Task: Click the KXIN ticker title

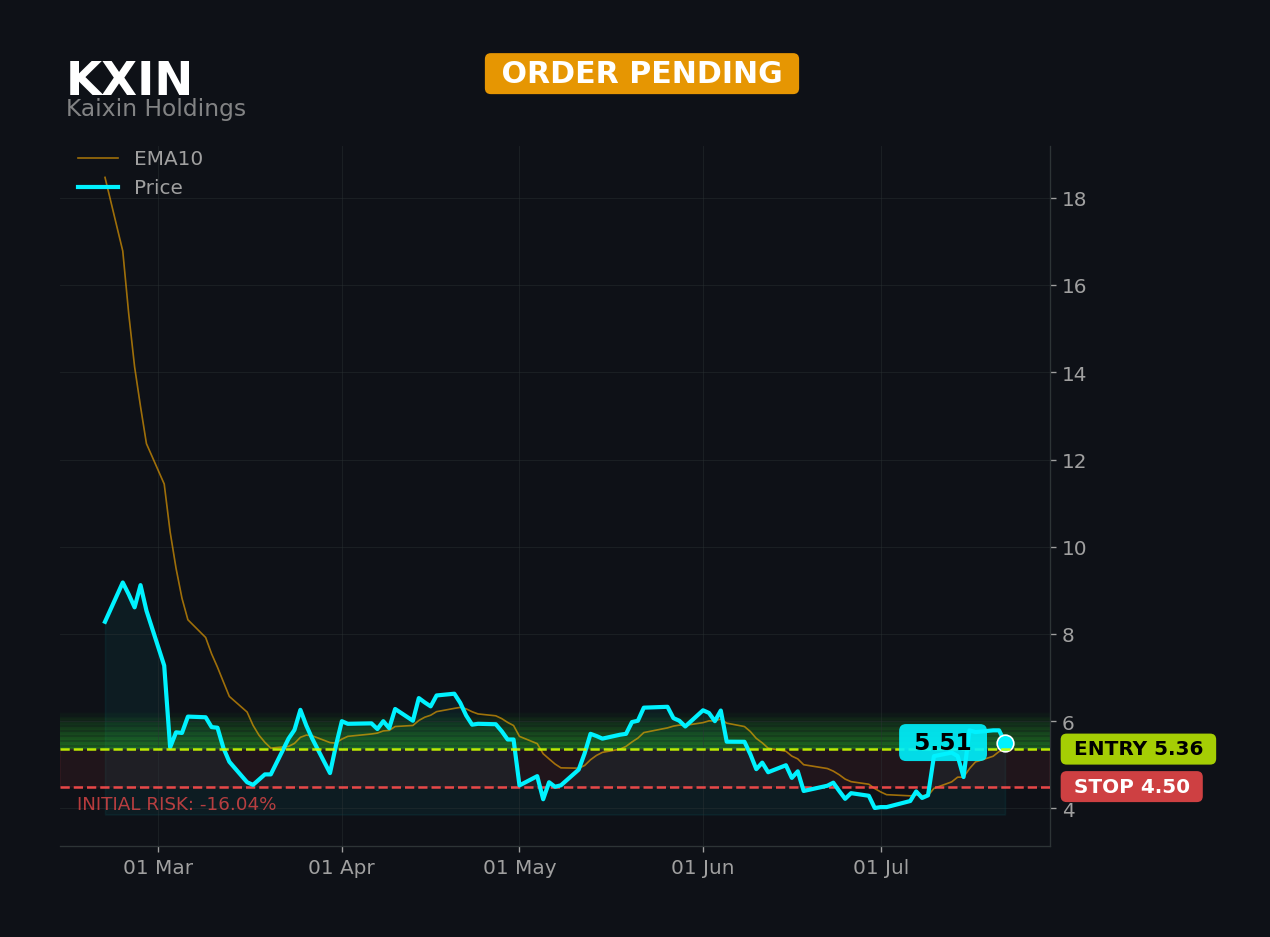Action: pyautogui.click(x=129, y=81)
